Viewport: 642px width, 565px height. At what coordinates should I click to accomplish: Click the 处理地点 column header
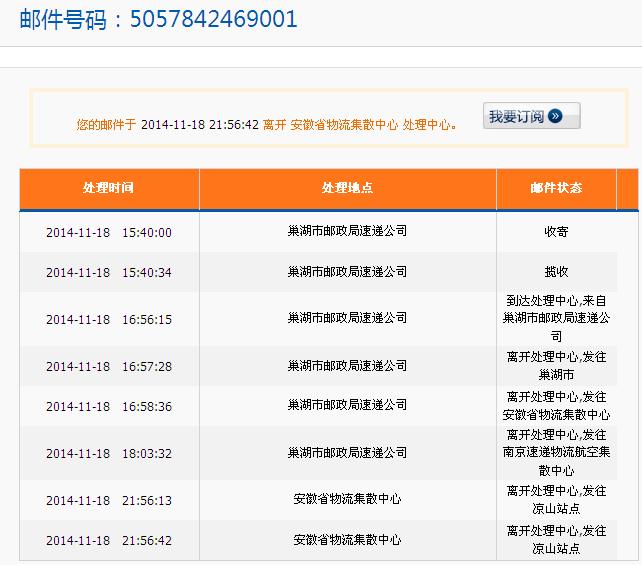click(x=347, y=188)
